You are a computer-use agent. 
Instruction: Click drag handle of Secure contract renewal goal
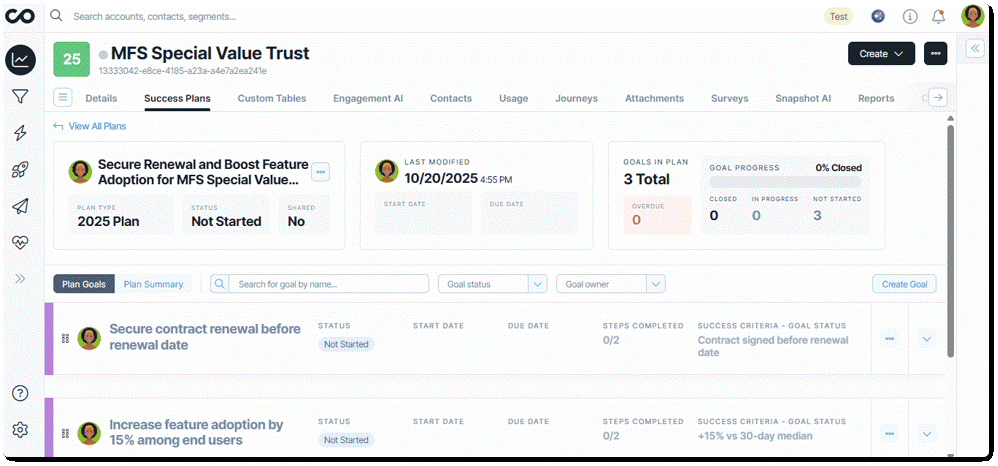pos(65,339)
